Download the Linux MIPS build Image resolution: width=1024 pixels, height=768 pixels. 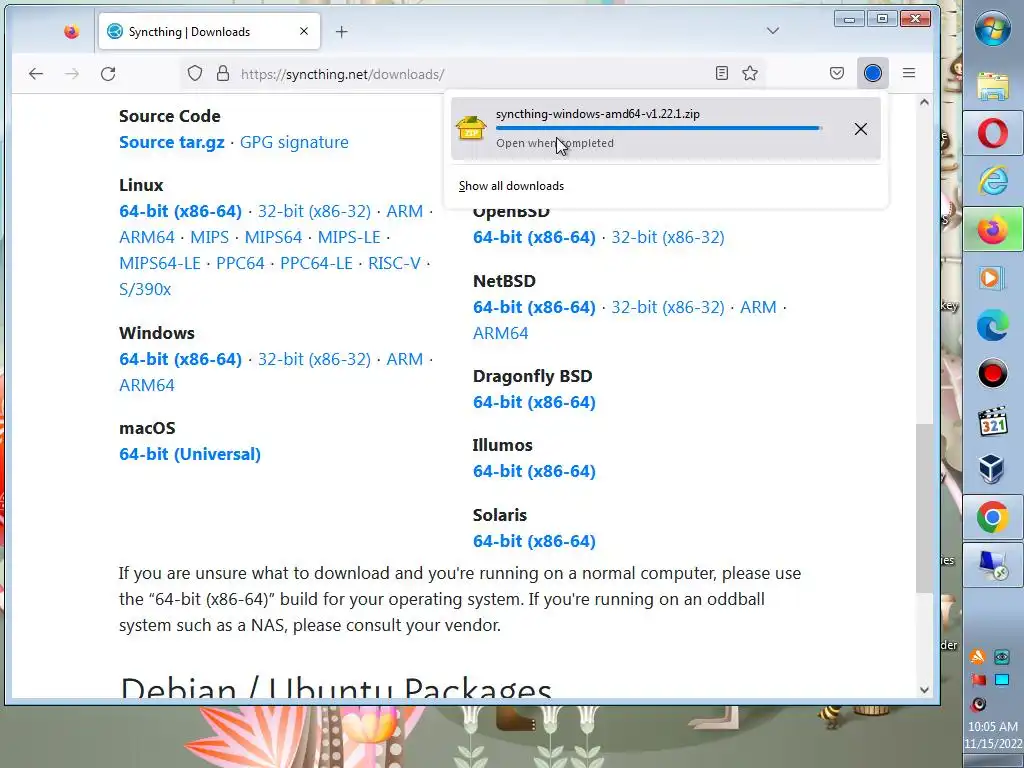(x=210, y=237)
